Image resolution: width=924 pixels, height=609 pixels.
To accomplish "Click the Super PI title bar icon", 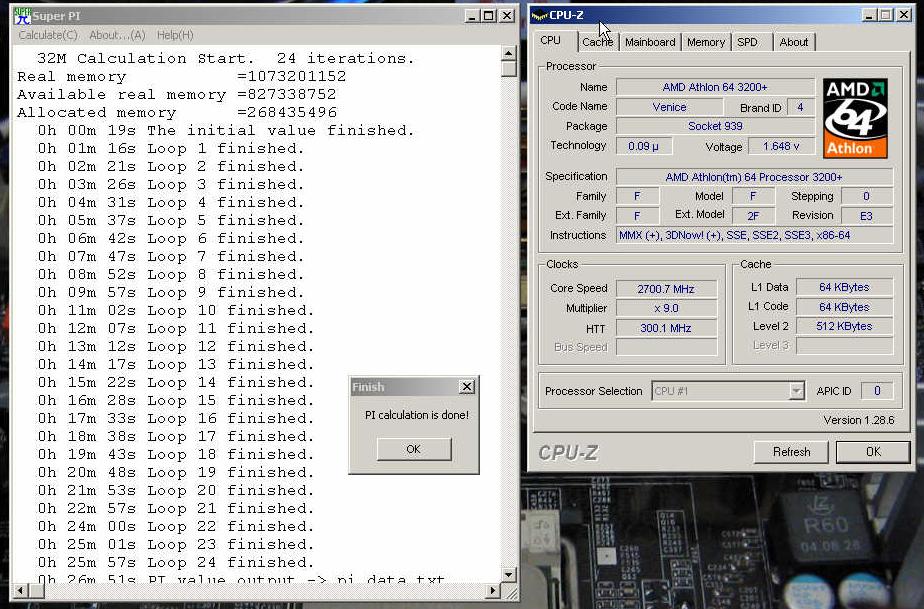I will [x=22, y=16].
